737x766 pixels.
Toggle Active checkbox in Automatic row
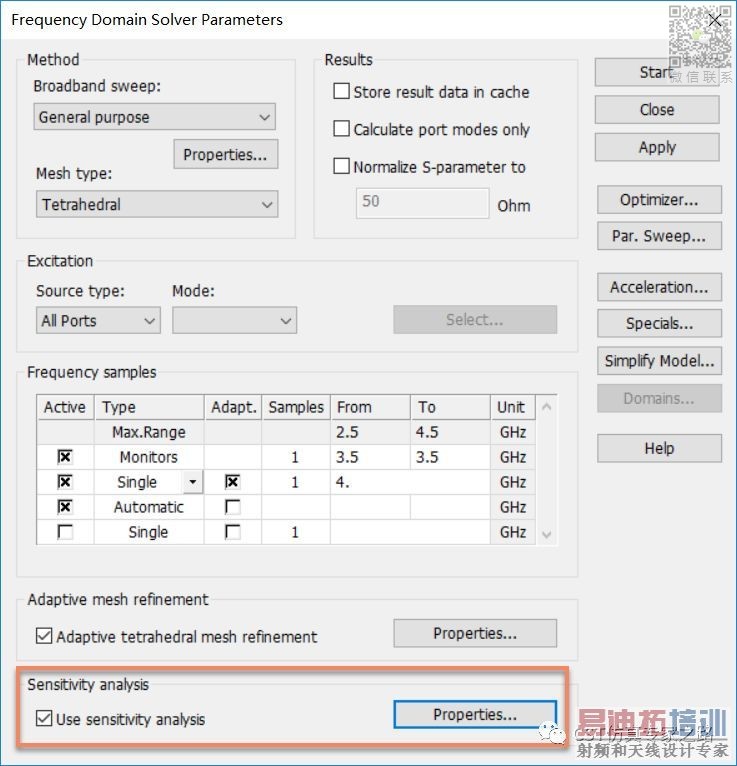click(x=65, y=507)
